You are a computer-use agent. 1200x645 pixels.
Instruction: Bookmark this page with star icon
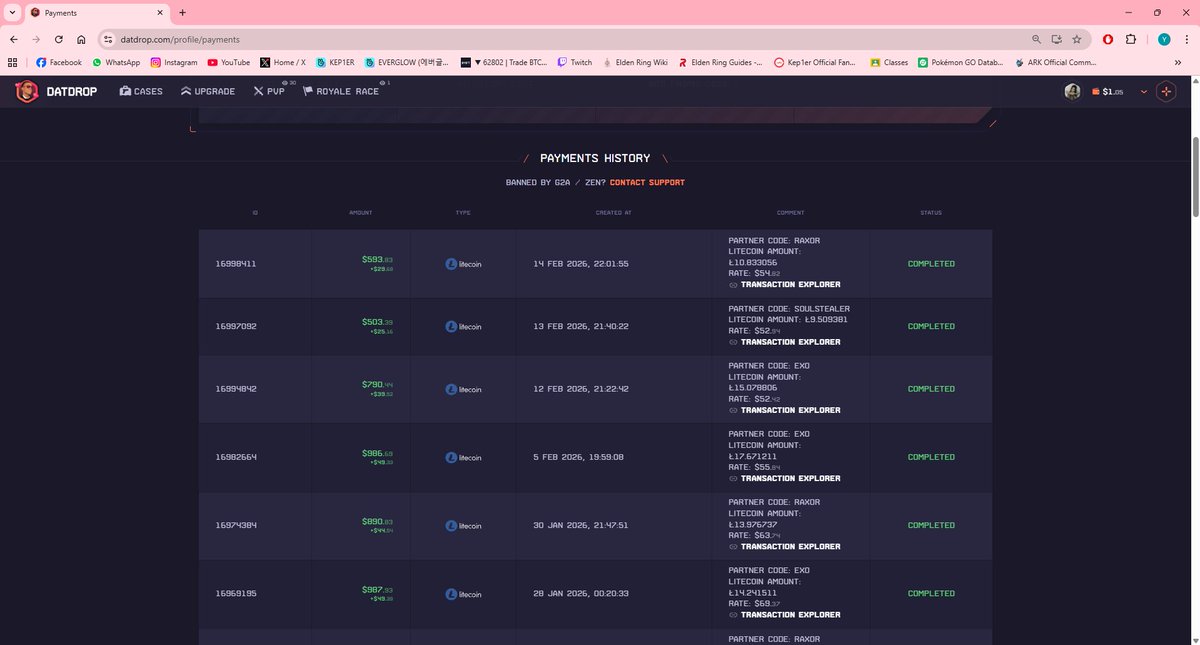point(1076,39)
